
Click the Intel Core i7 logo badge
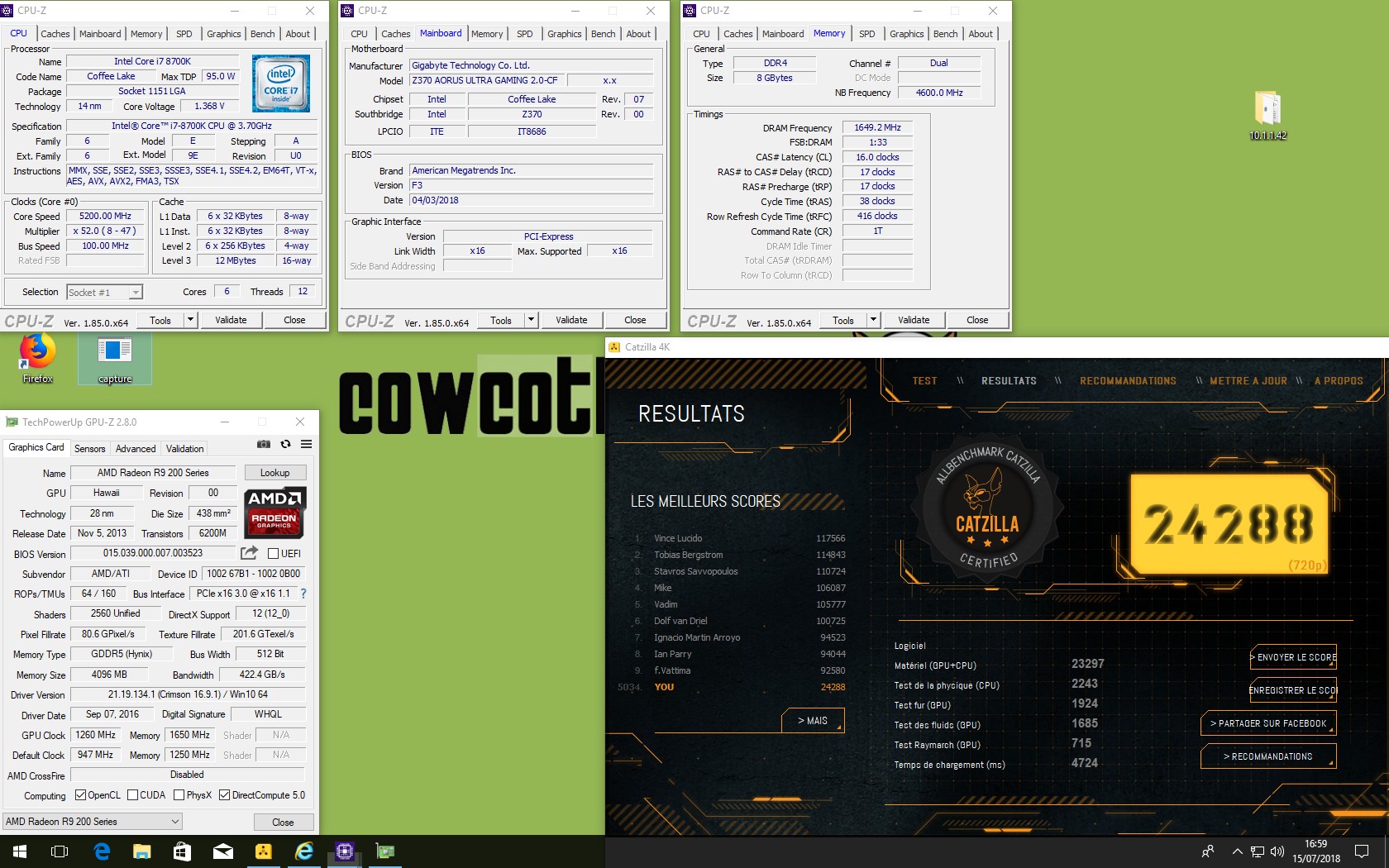tap(281, 83)
